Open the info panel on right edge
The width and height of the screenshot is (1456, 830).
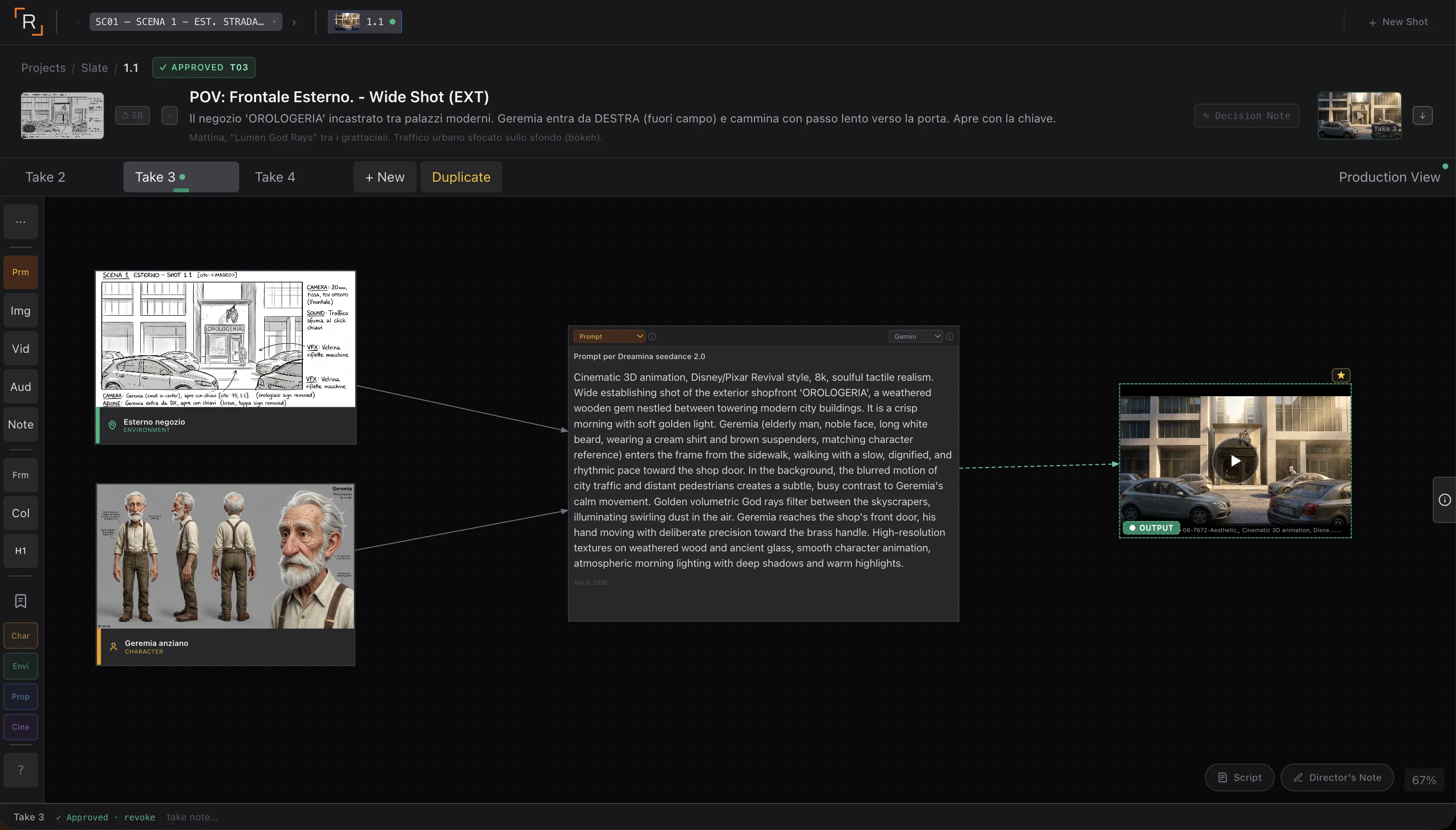click(x=1444, y=500)
